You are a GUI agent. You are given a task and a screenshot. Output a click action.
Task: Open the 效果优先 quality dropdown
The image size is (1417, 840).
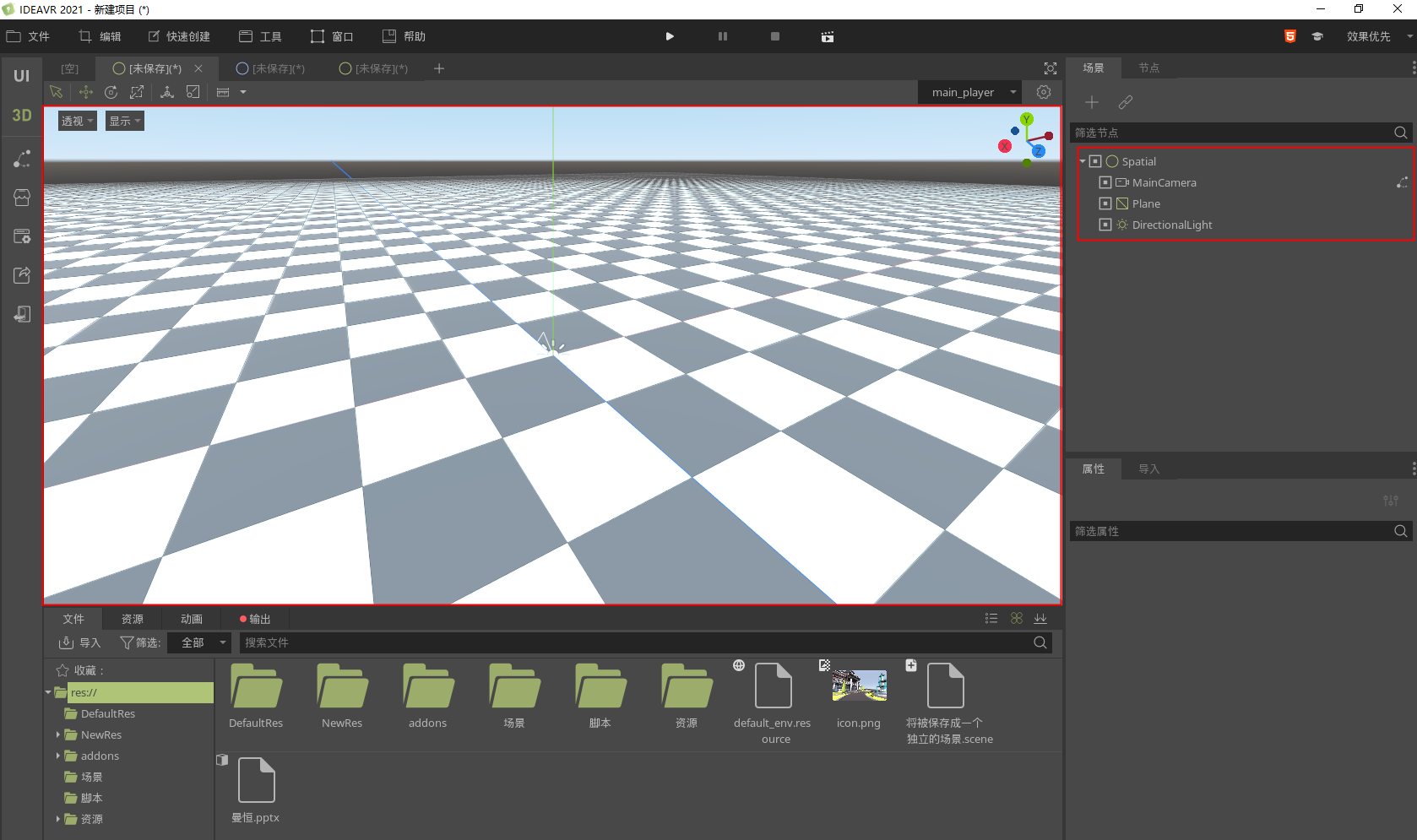click(1379, 36)
